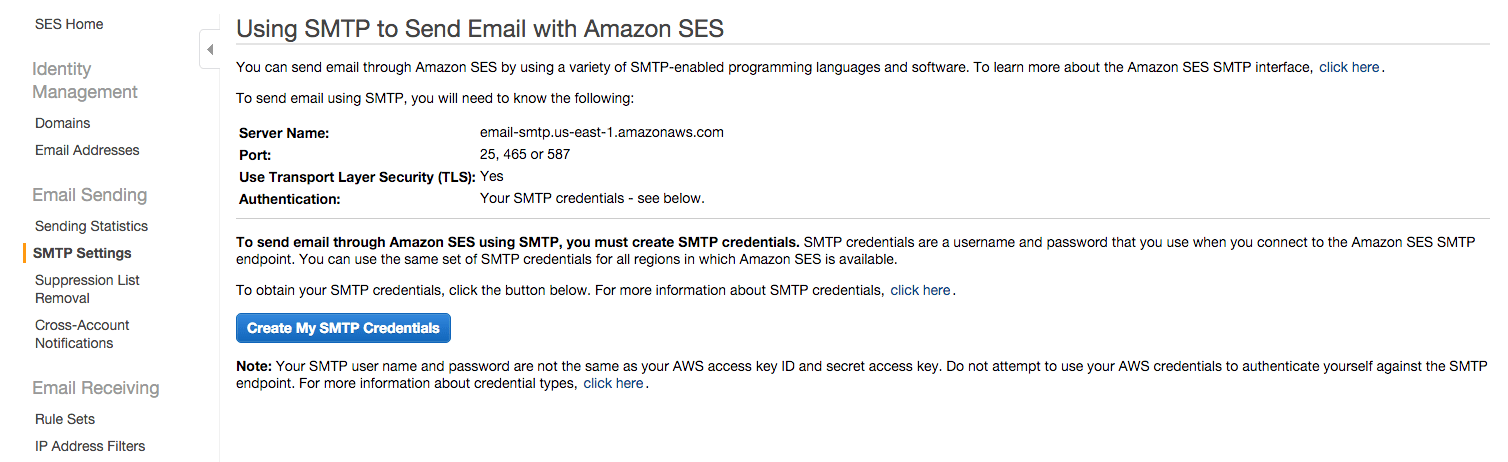Click the port numbers 25, 465 or 587

coord(525,154)
